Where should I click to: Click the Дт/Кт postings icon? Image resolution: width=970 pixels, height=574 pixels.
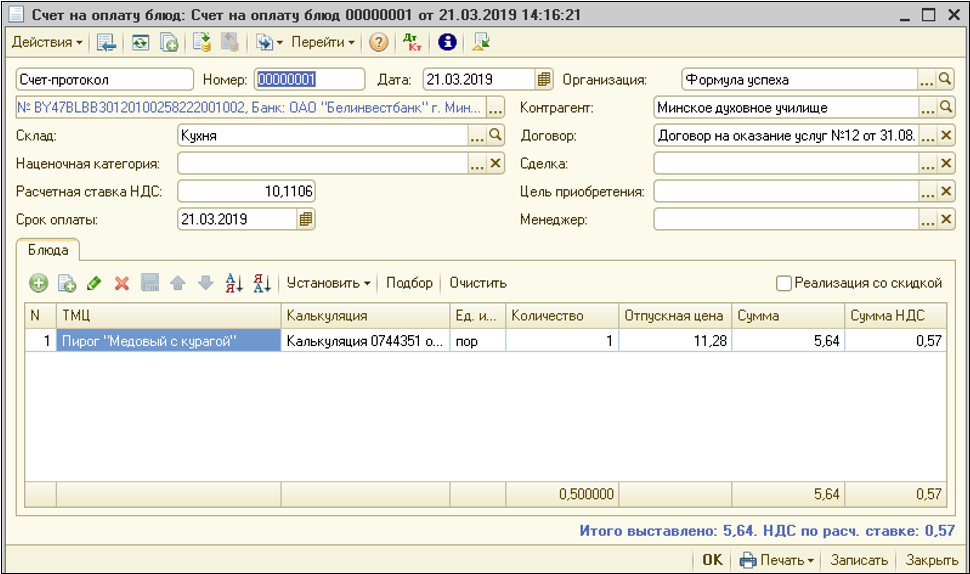(x=411, y=42)
